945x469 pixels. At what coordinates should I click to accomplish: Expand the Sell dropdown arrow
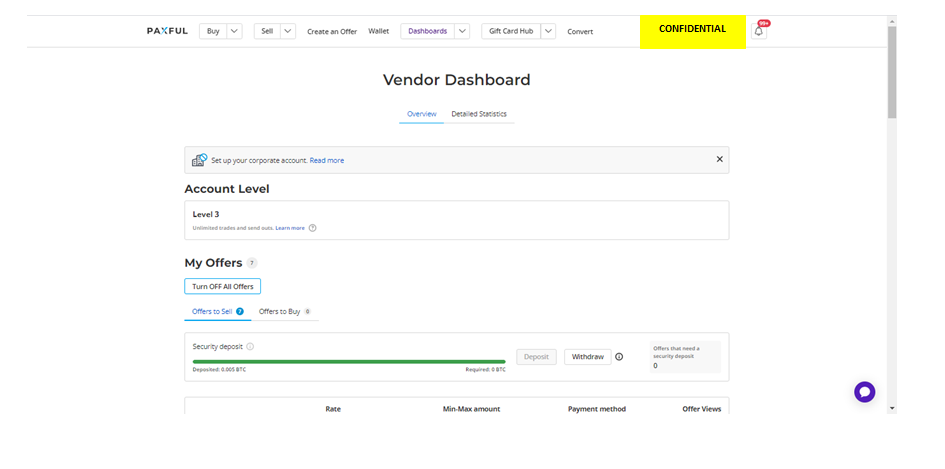click(288, 31)
